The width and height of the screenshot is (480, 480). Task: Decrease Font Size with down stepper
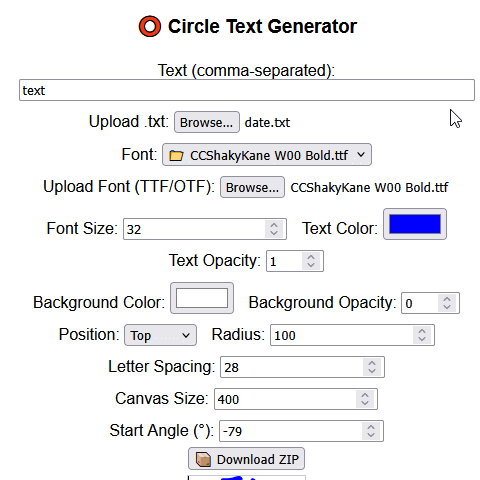pyautogui.click(x=274, y=233)
